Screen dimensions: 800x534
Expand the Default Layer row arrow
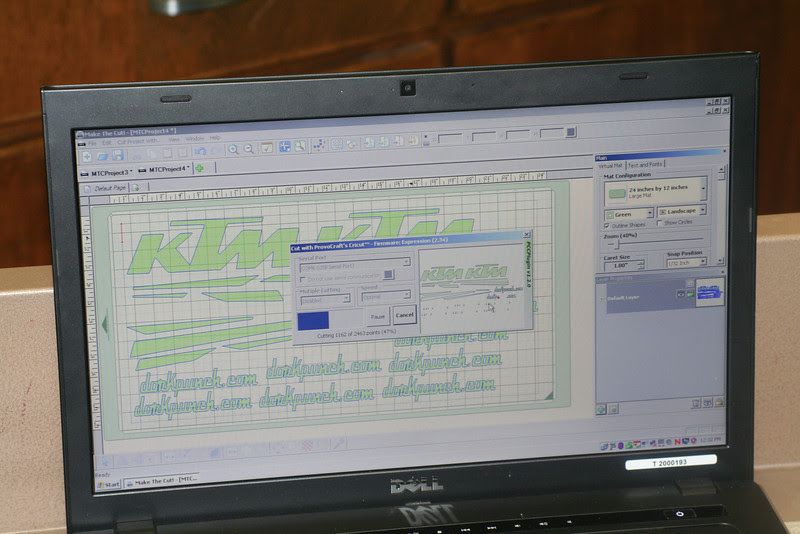[603, 299]
